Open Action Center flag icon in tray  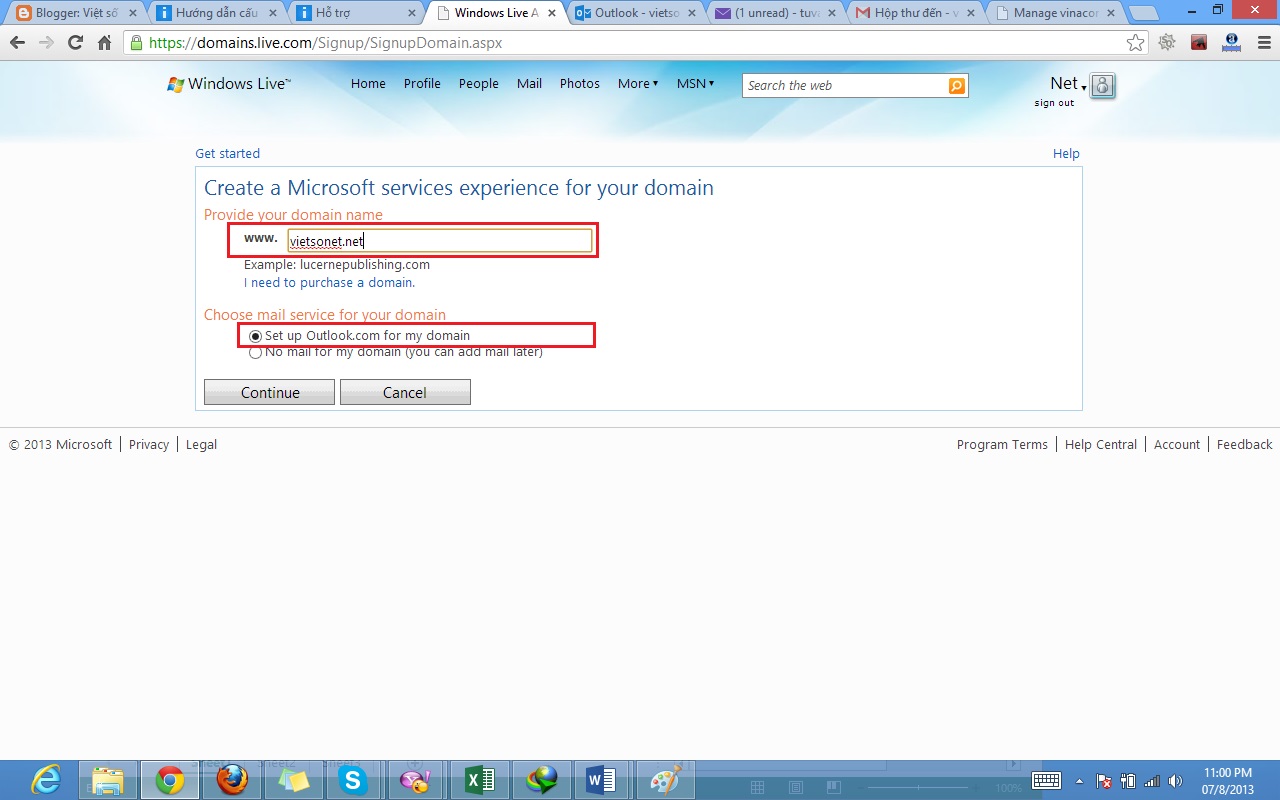1105,781
